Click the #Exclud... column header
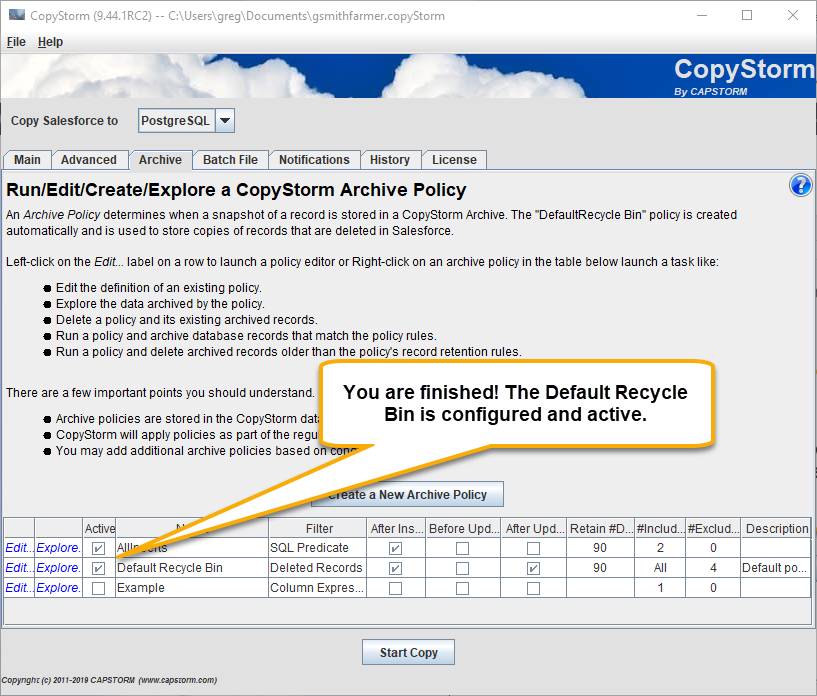The width and height of the screenshot is (817, 696). [713, 528]
